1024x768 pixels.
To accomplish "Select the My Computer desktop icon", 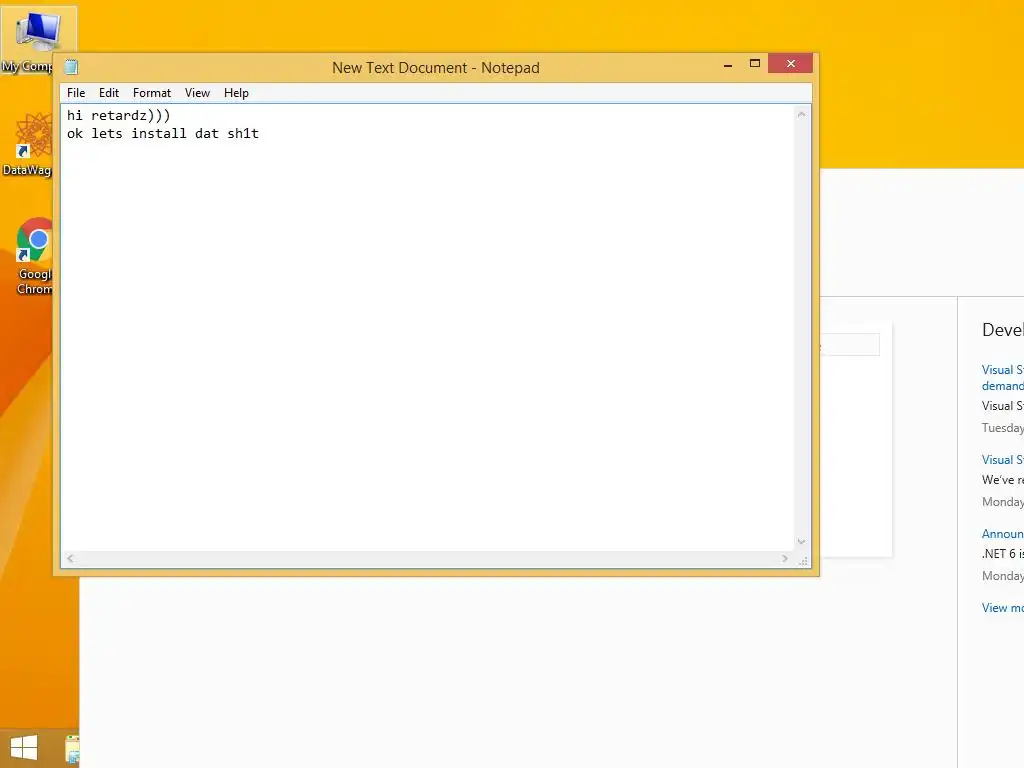I will click(x=27, y=41).
